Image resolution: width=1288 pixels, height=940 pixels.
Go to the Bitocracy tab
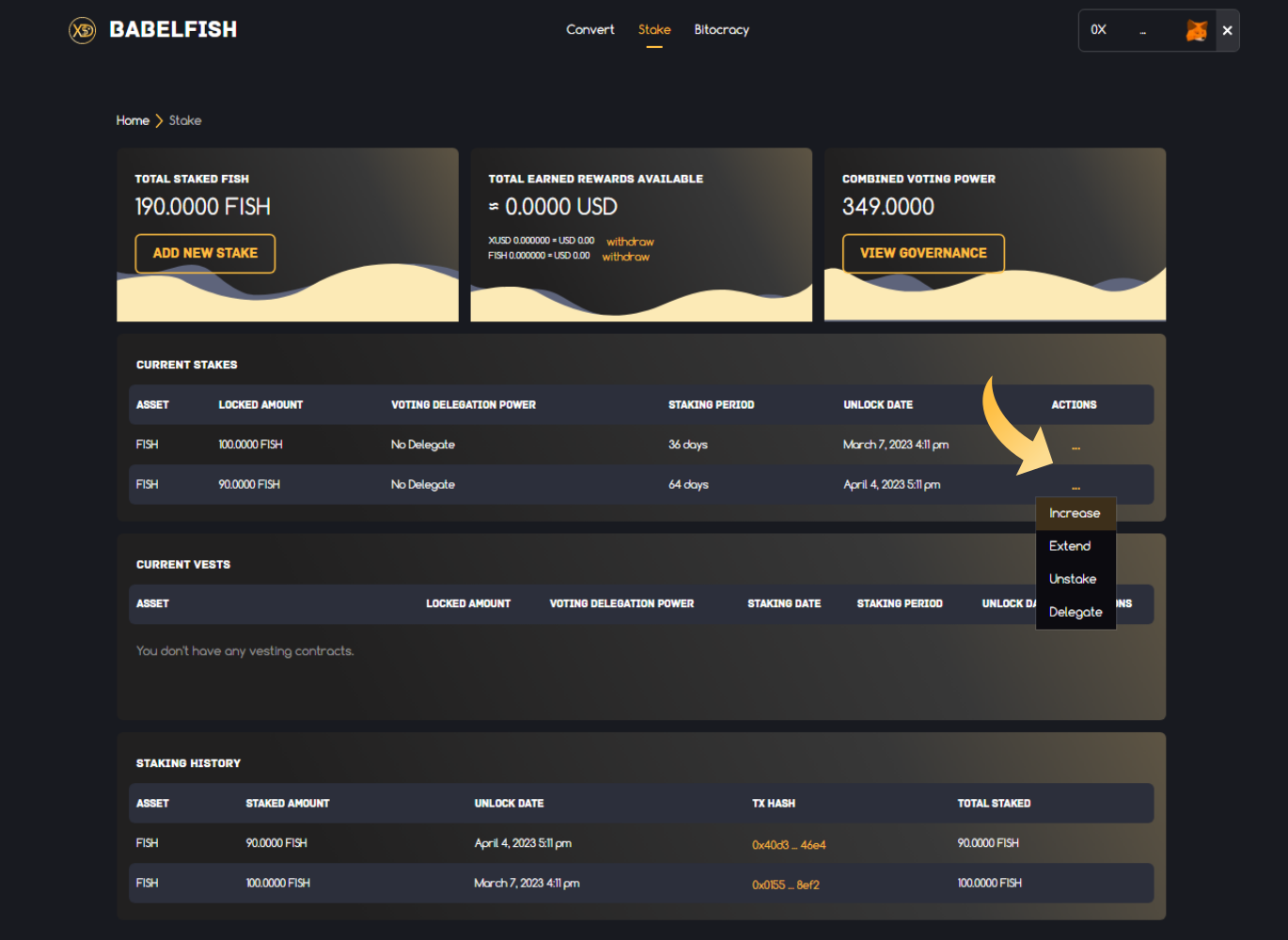point(722,30)
